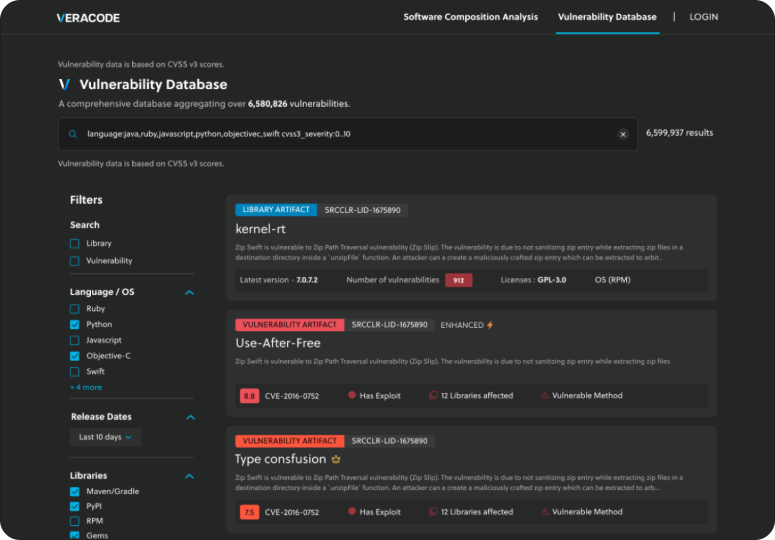Open Software Composition Analysis tab
This screenshot has height=540, width=775.
tap(471, 17)
